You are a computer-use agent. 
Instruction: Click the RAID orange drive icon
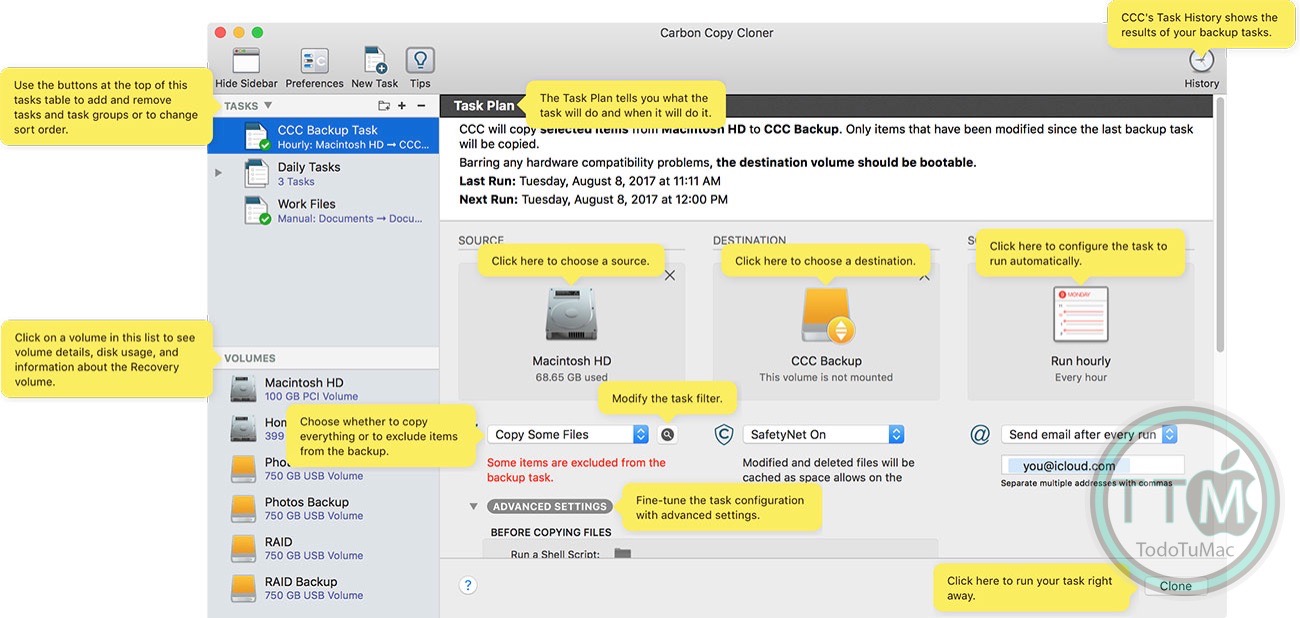click(243, 548)
